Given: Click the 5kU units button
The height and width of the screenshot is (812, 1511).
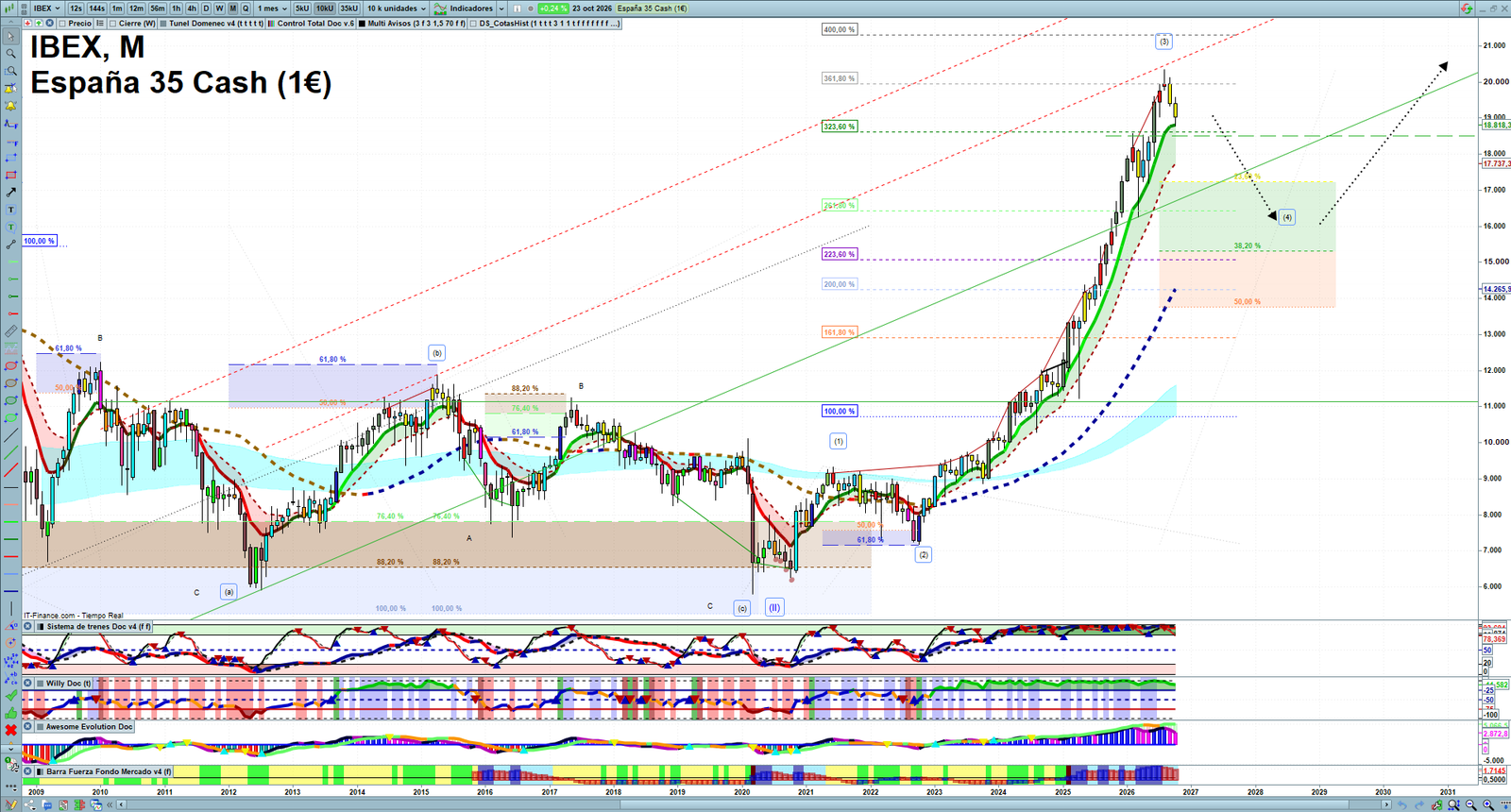Looking at the screenshot, I should (302, 8).
